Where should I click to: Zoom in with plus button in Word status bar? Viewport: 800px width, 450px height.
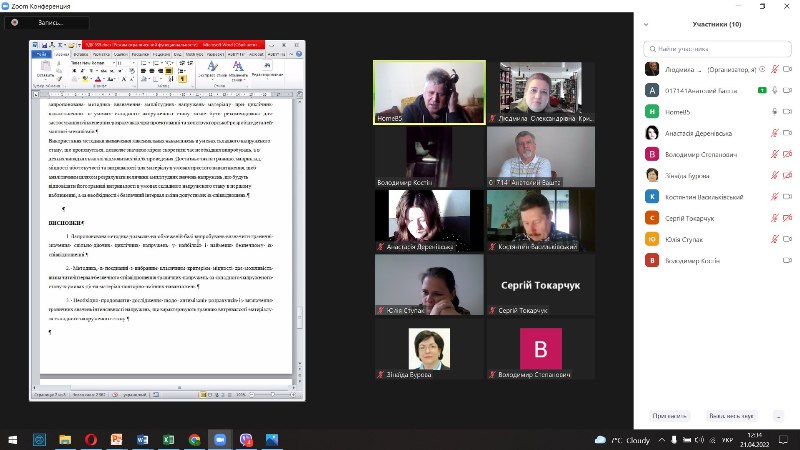(293, 394)
